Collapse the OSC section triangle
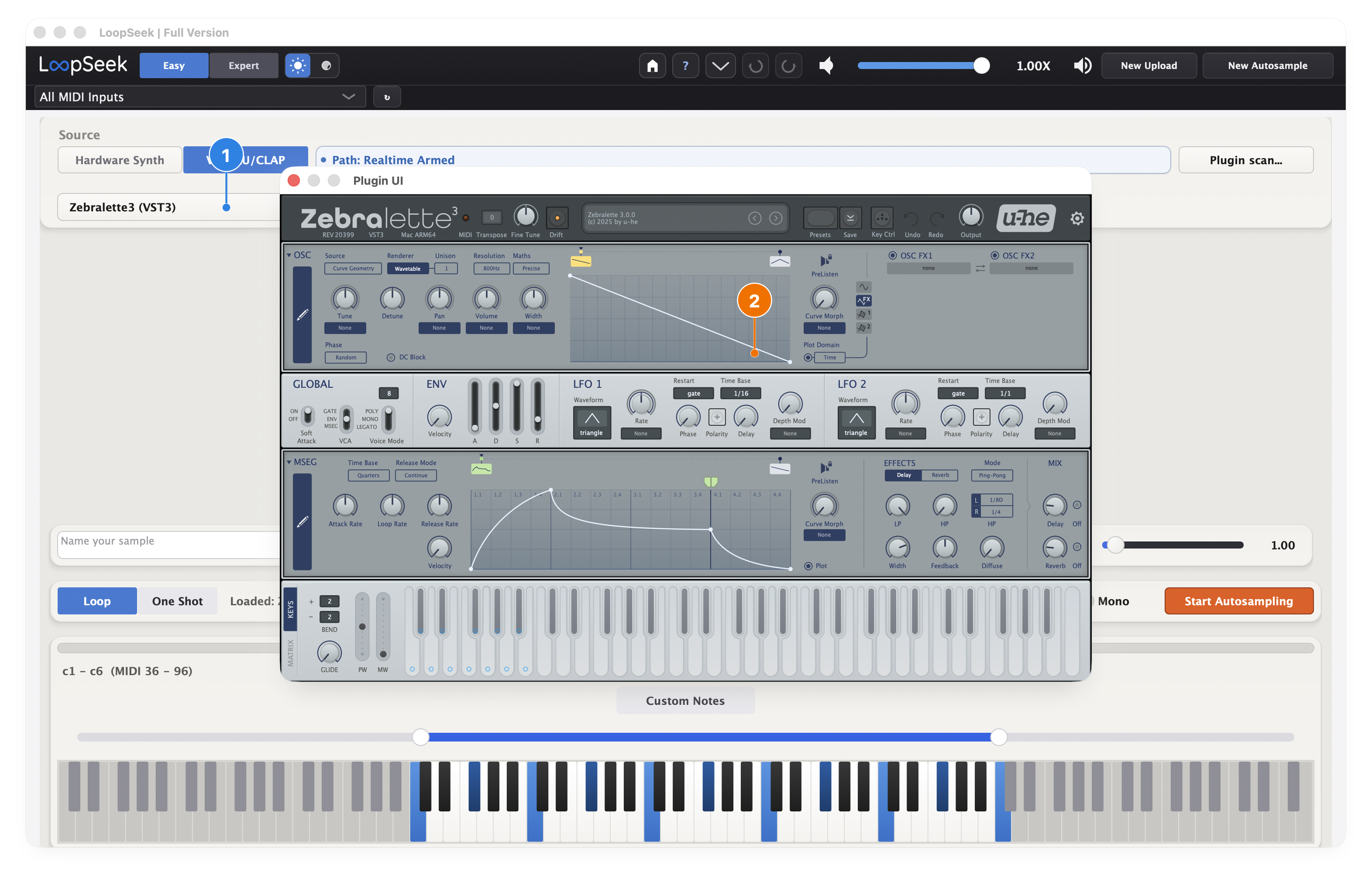The width and height of the screenshot is (1372, 883). (x=289, y=255)
